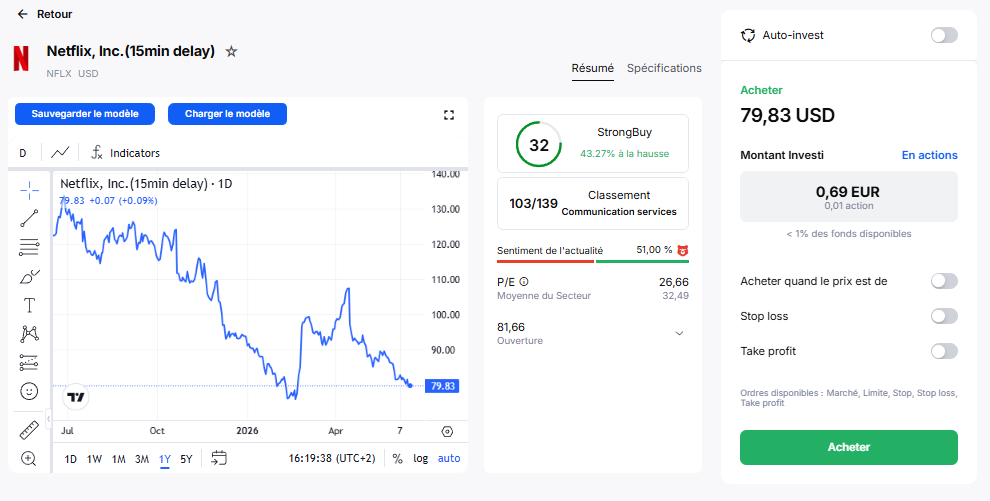Image resolution: width=990 pixels, height=501 pixels.
Task: Click the bear sentiment icon
Action: pos(683,250)
